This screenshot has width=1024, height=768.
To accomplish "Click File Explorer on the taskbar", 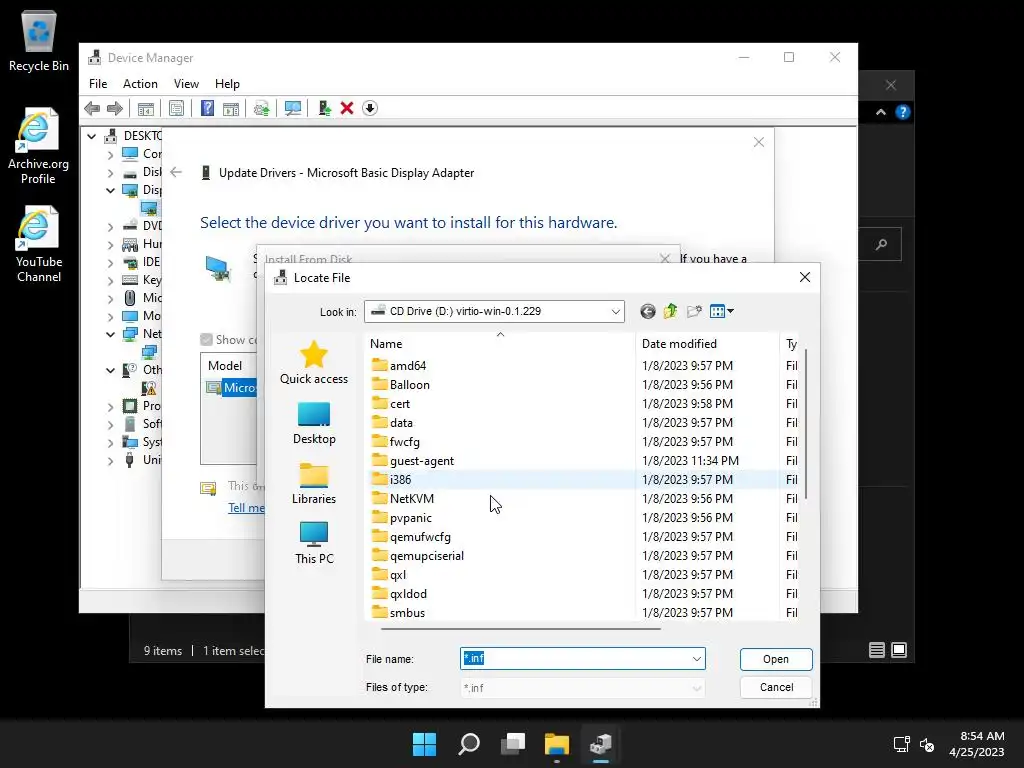I will pos(557,744).
